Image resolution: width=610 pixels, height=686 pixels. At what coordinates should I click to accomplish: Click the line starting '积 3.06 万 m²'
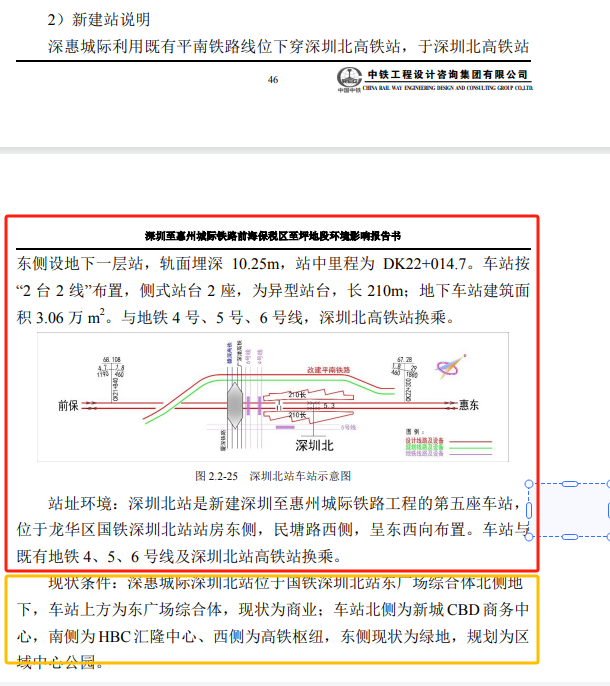point(236,317)
